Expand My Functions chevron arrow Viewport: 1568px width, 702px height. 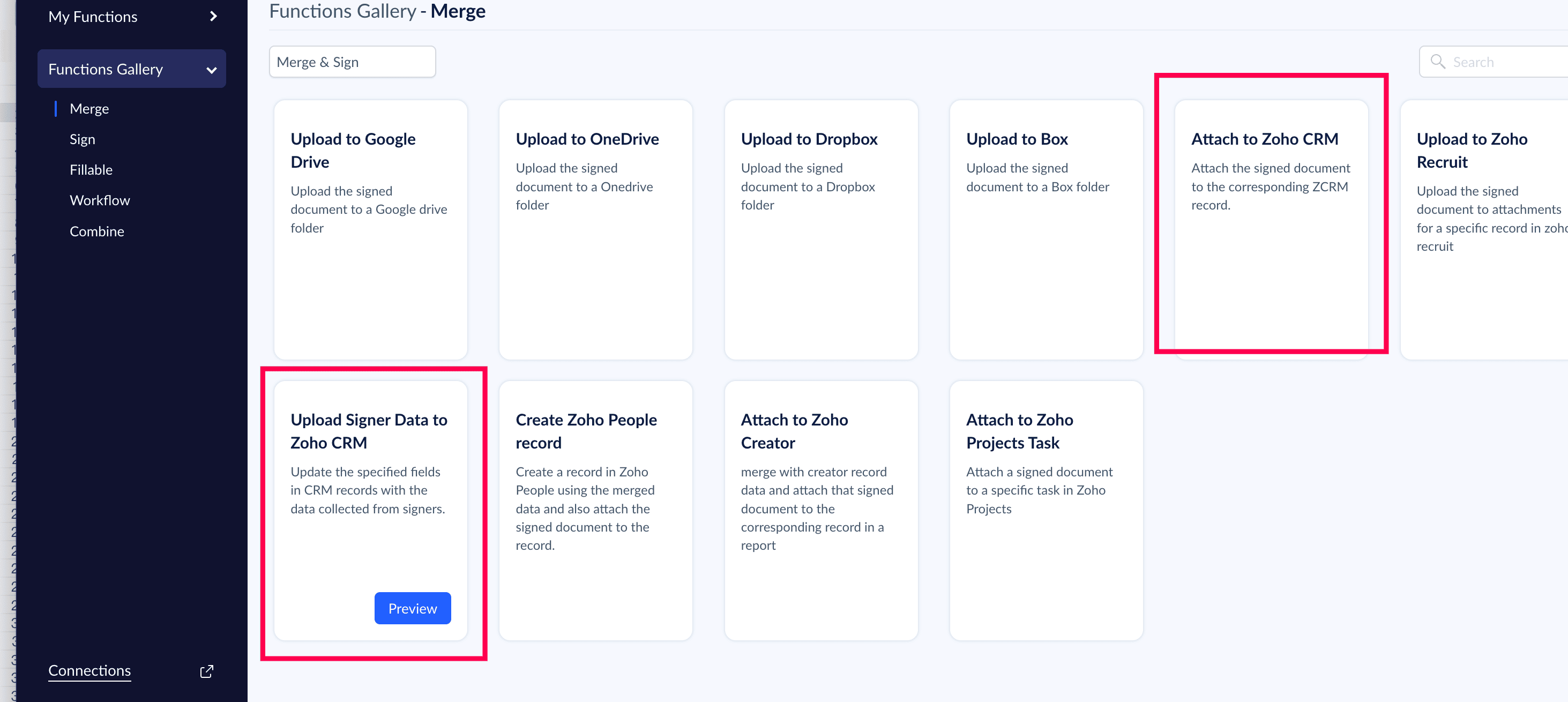[x=213, y=17]
